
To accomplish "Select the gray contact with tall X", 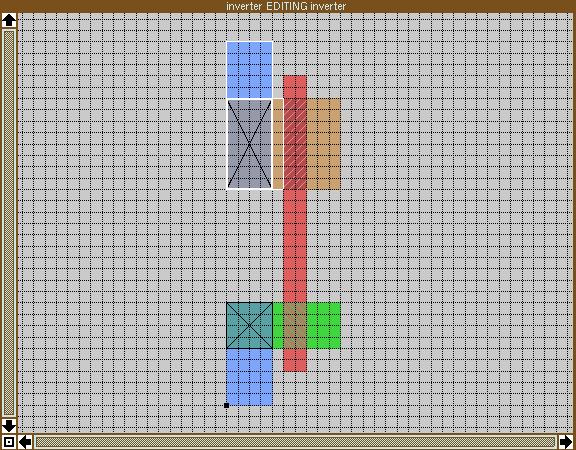I will [249, 144].
